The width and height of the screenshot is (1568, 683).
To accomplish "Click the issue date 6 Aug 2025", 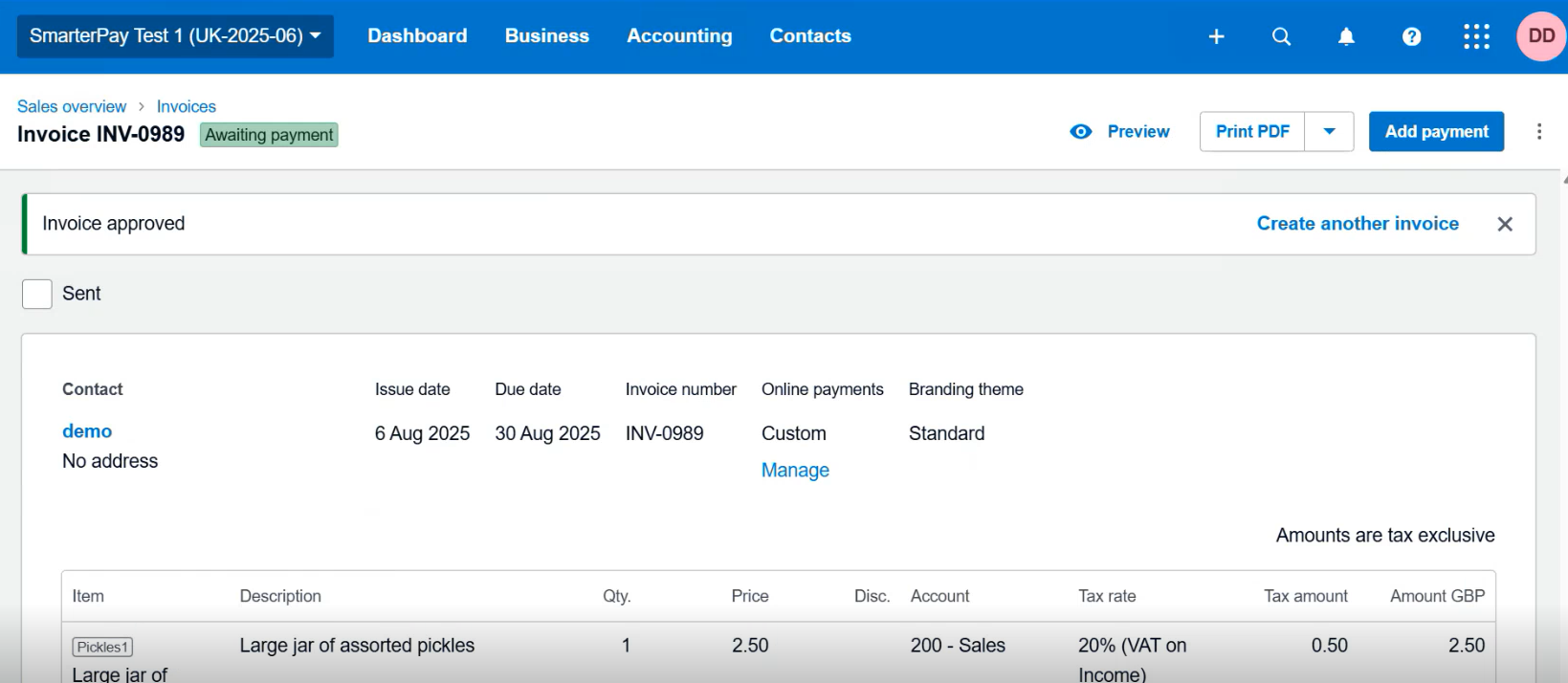I will pos(422,433).
